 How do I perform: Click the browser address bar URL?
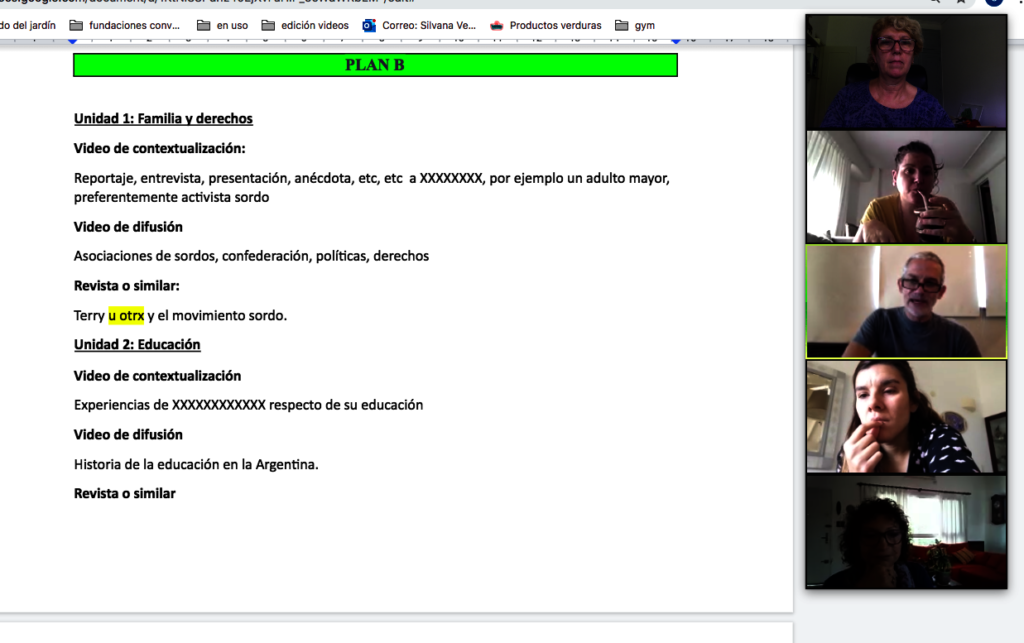pos(207,2)
